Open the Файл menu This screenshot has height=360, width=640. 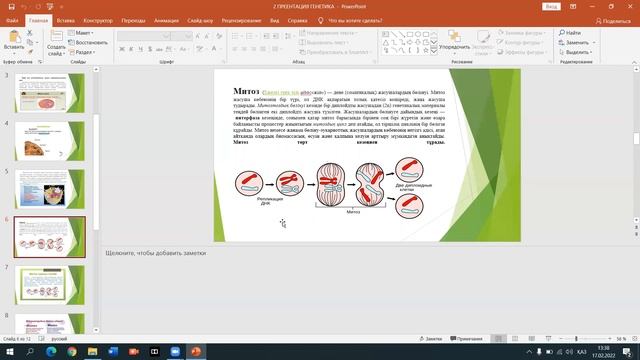pyautogui.click(x=12, y=20)
